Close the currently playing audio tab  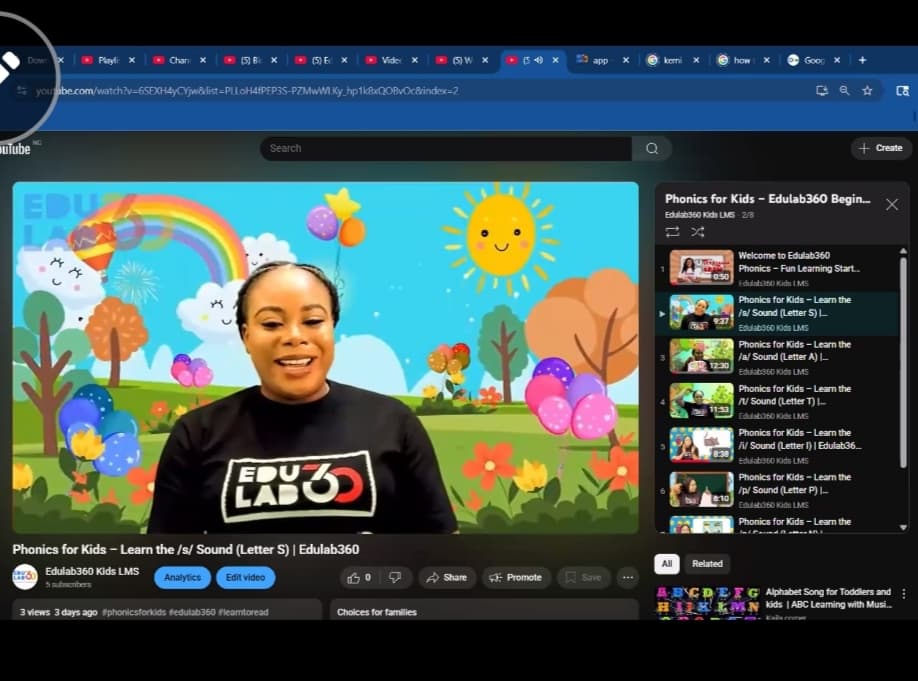coord(555,60)
